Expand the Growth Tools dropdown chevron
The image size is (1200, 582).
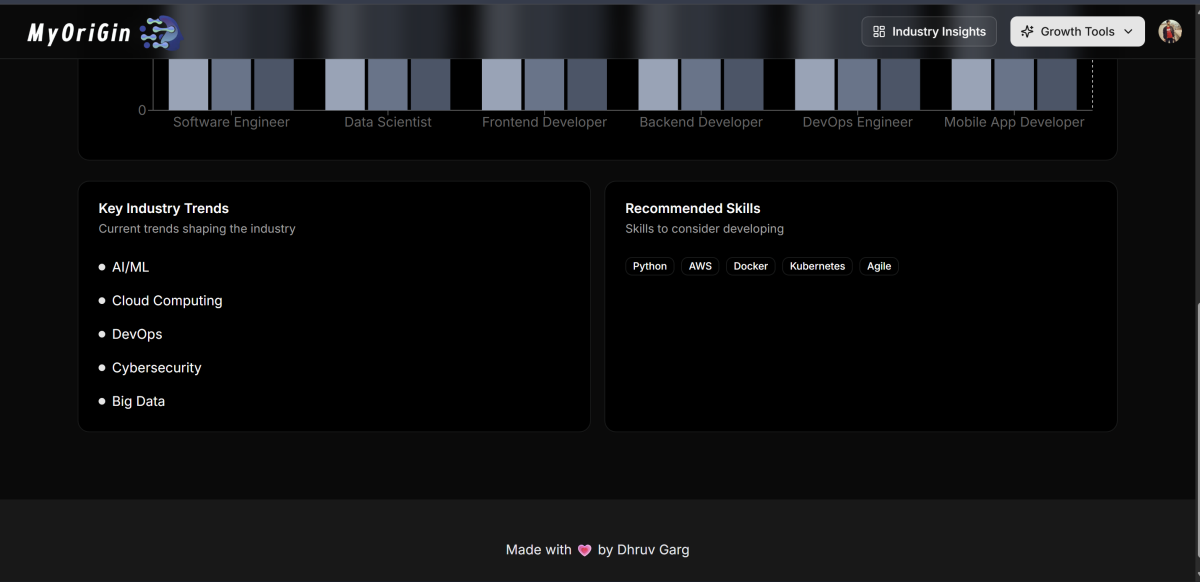tap(1129, 32)
